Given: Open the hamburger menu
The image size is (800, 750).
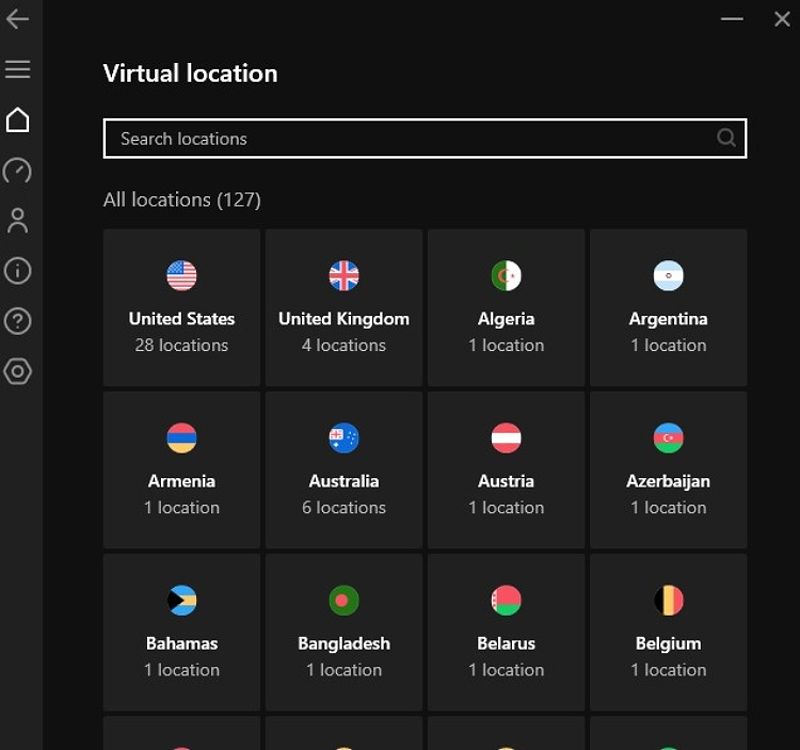Looking at the screenshot, I should click(x=17, y=69).
